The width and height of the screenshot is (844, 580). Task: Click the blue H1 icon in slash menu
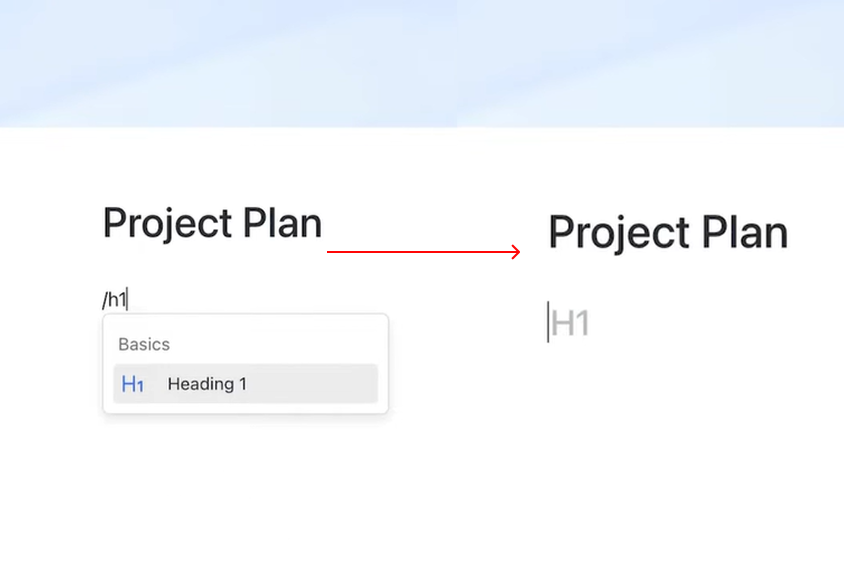[132, 384]
